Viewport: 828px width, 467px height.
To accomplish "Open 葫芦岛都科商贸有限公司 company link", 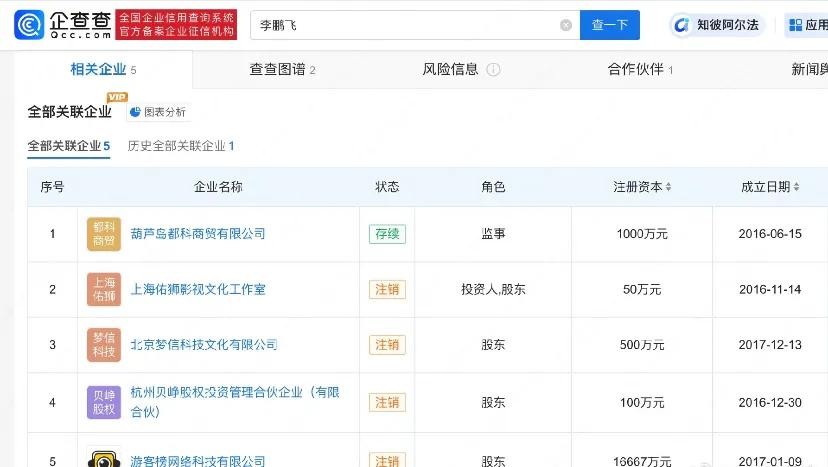I will click(x=198, y=234).
